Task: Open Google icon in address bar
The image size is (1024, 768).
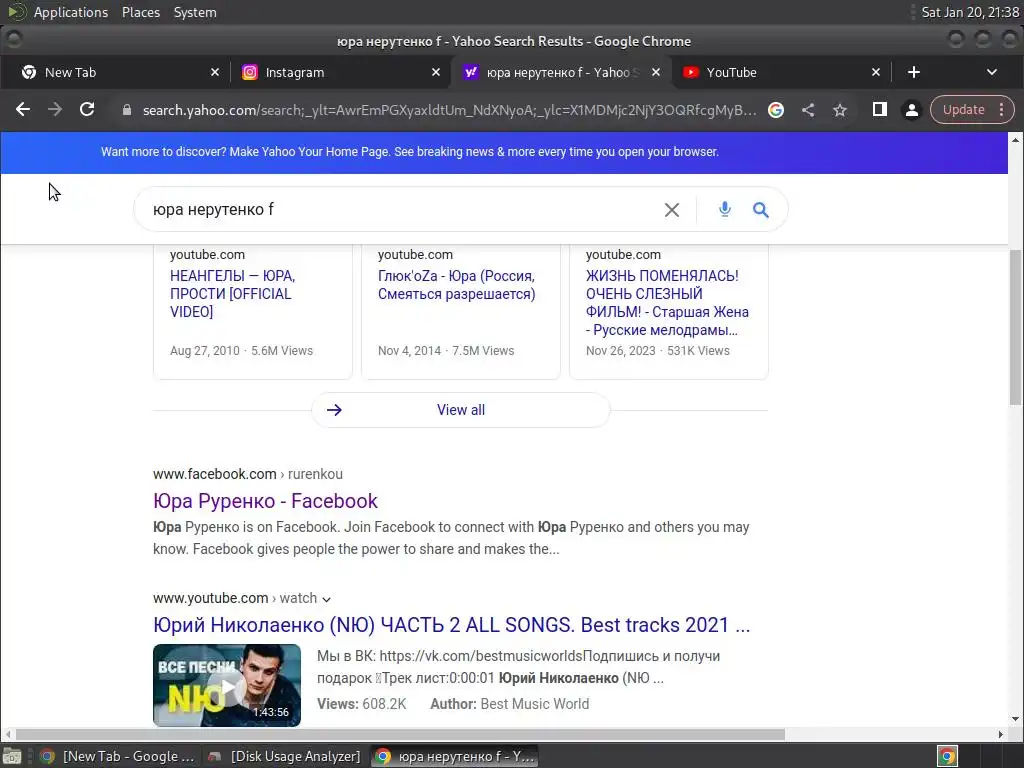Action: pyautogui.click(x=776, y=110)
